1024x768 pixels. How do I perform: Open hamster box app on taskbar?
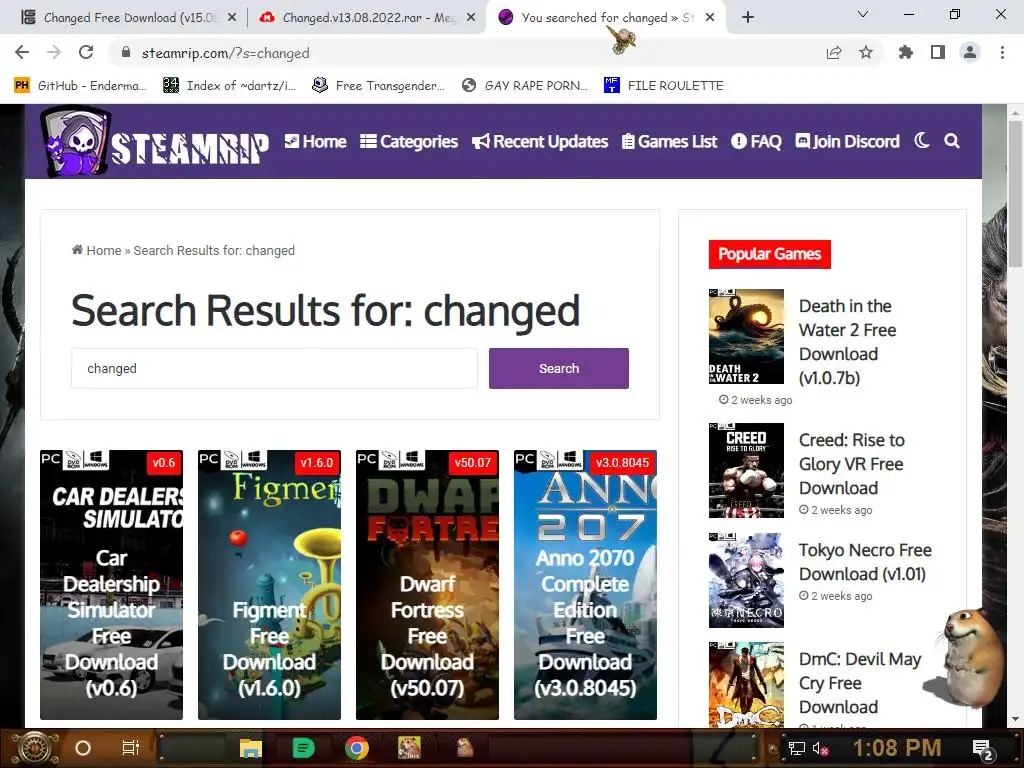pos(409,748)
